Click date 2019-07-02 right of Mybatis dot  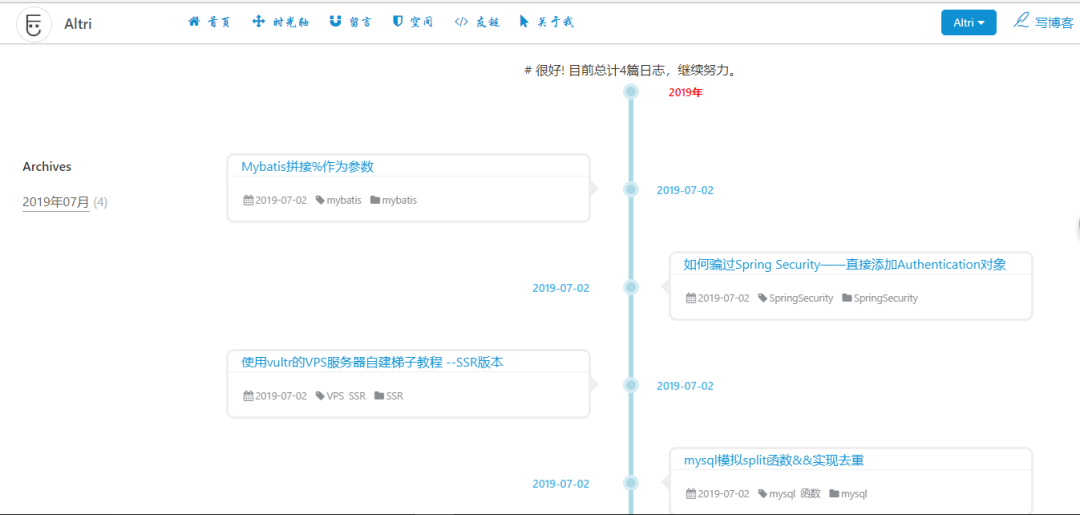[x=685, y=190]
